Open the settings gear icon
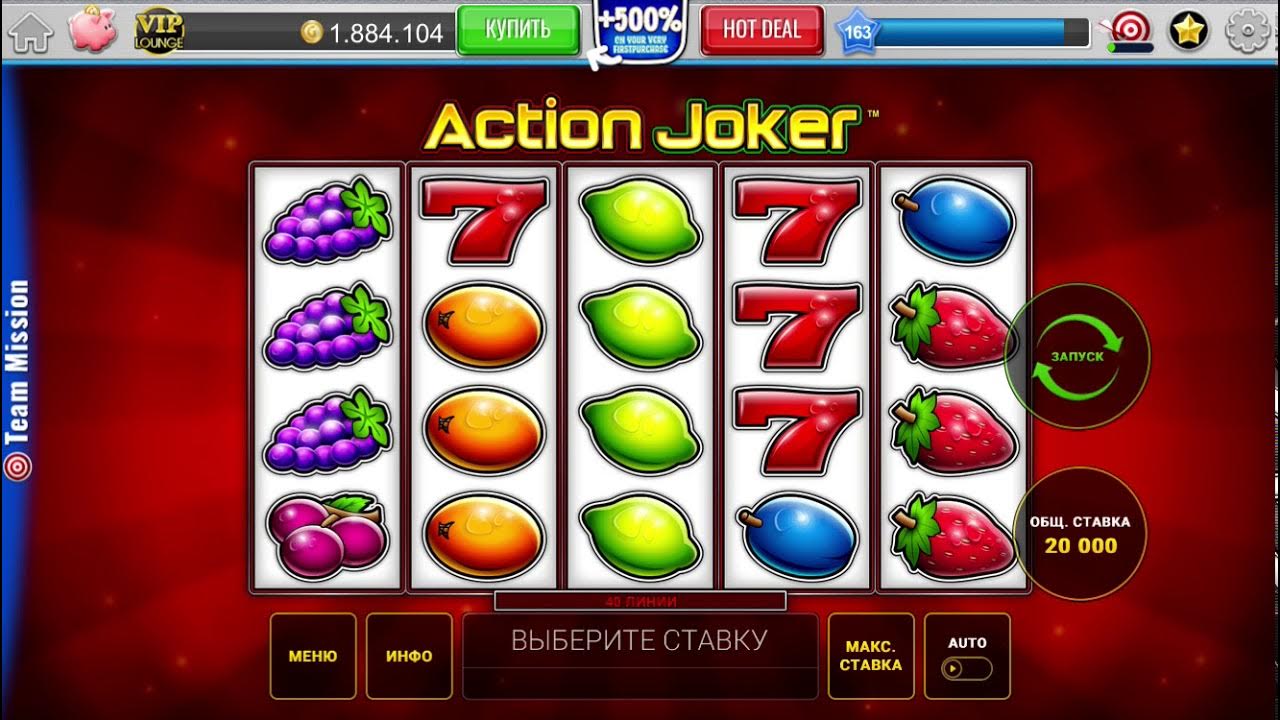 coord(1246,32)
